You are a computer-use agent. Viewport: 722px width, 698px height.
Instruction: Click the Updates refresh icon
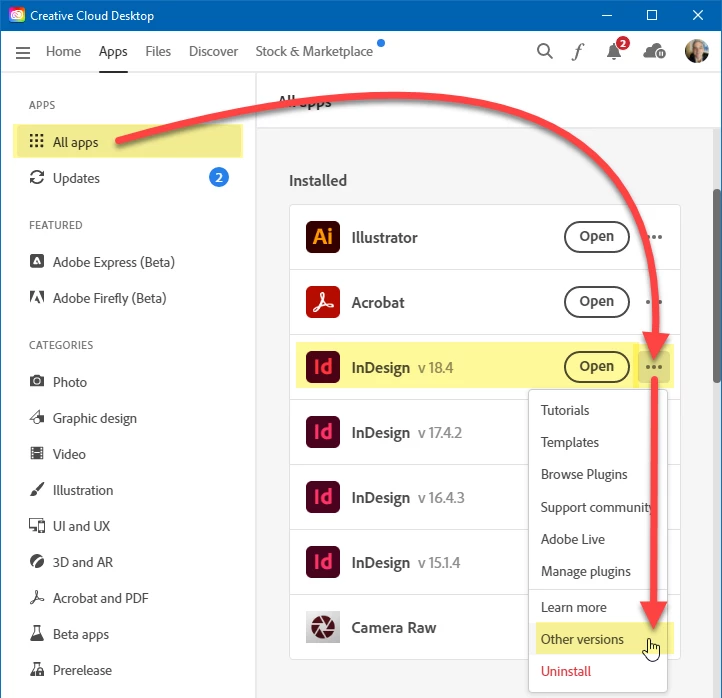[37, 177]
